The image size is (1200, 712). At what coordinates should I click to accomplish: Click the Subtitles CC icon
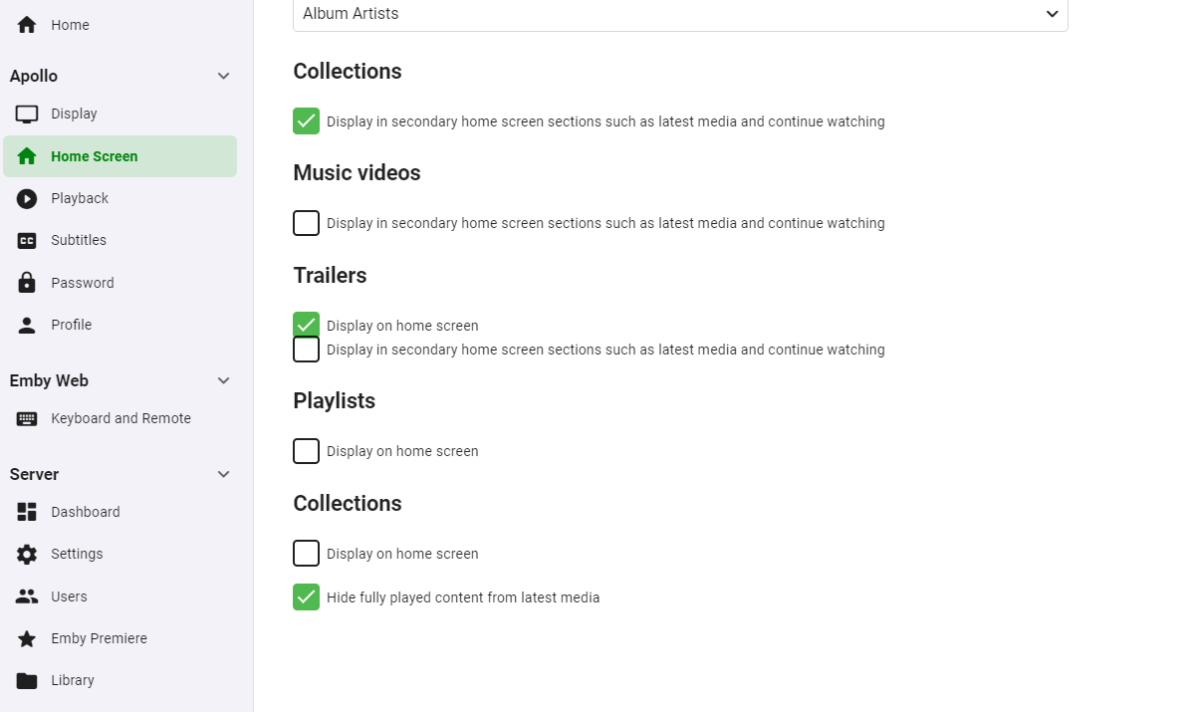[27, 241]
